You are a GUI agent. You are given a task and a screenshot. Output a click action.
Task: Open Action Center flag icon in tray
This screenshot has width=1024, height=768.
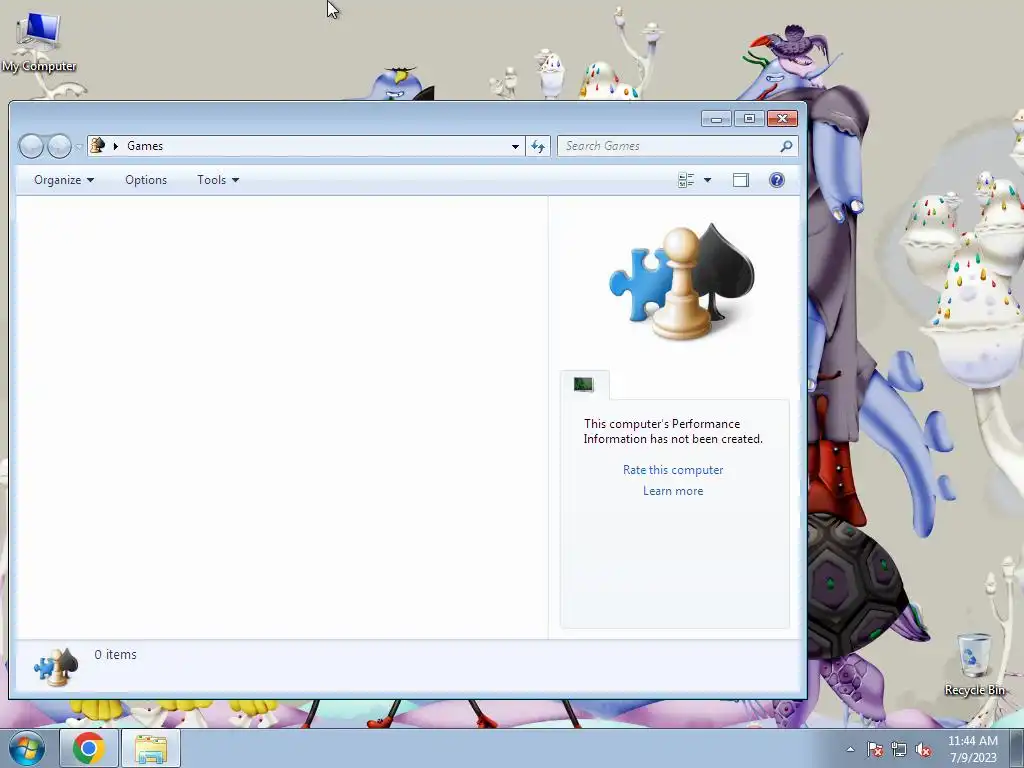(874, 749)
